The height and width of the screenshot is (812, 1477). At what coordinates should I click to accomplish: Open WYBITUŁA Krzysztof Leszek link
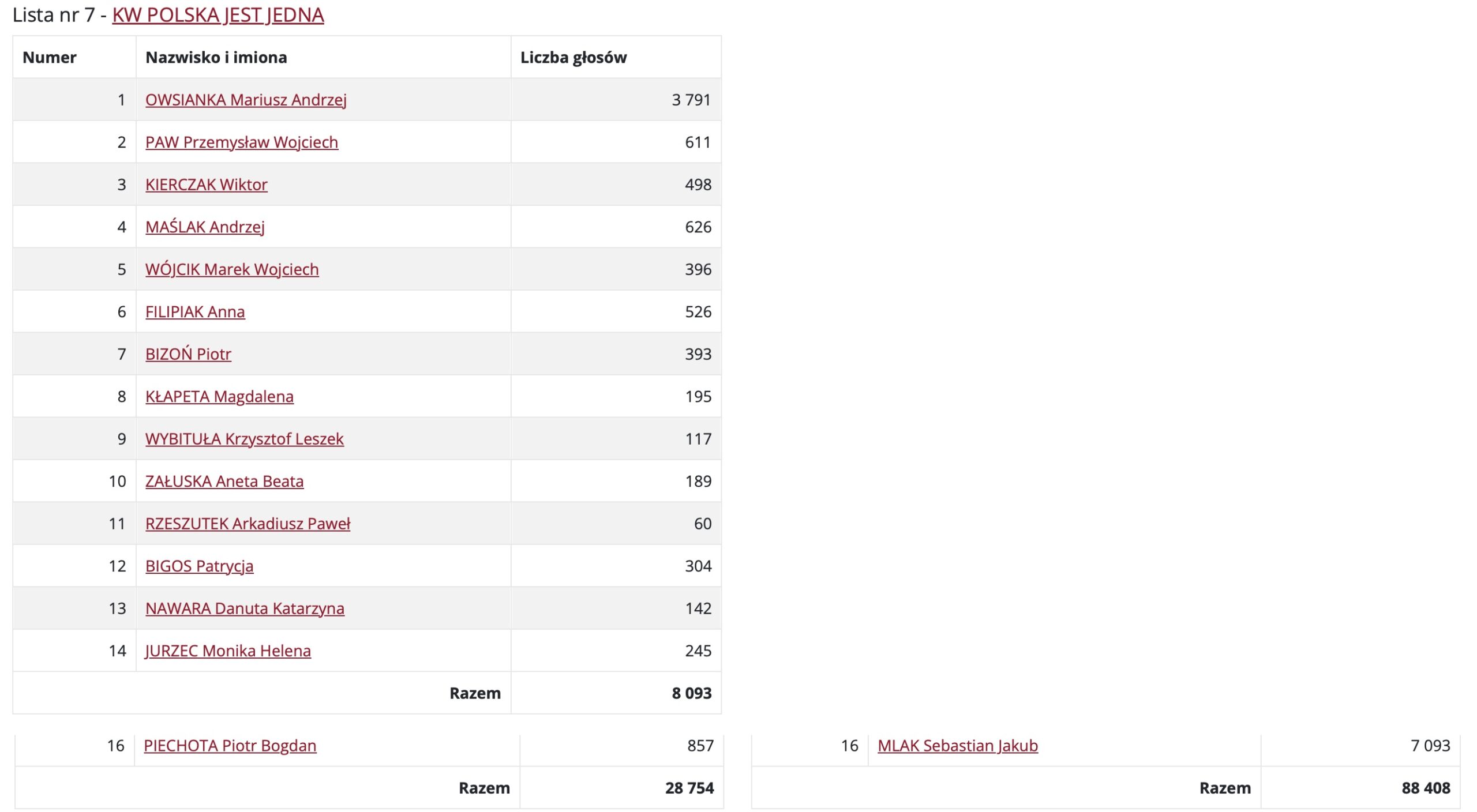pos(245,439)
